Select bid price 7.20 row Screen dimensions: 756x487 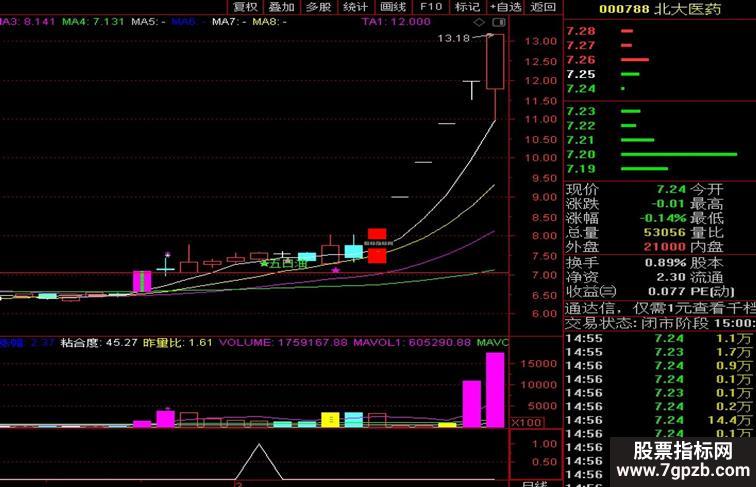(660, 155)
